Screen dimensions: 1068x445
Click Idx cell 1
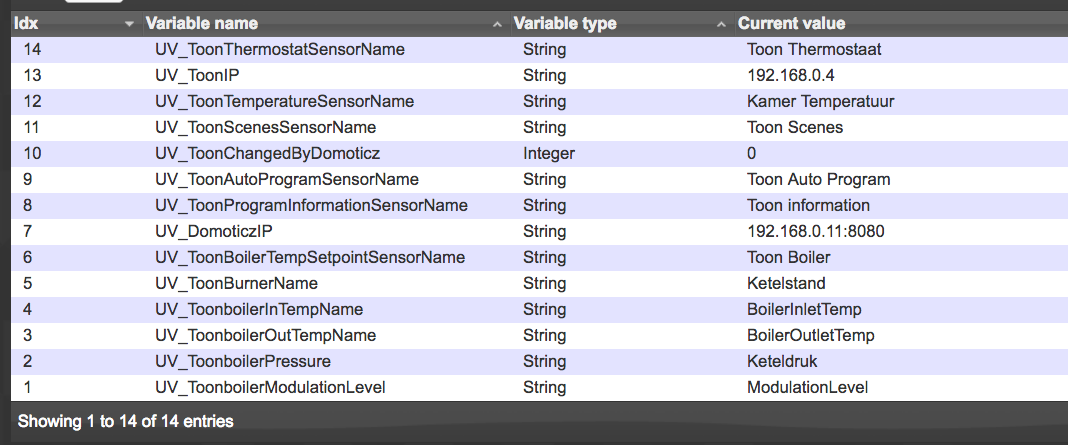click(x=27, y=387)
